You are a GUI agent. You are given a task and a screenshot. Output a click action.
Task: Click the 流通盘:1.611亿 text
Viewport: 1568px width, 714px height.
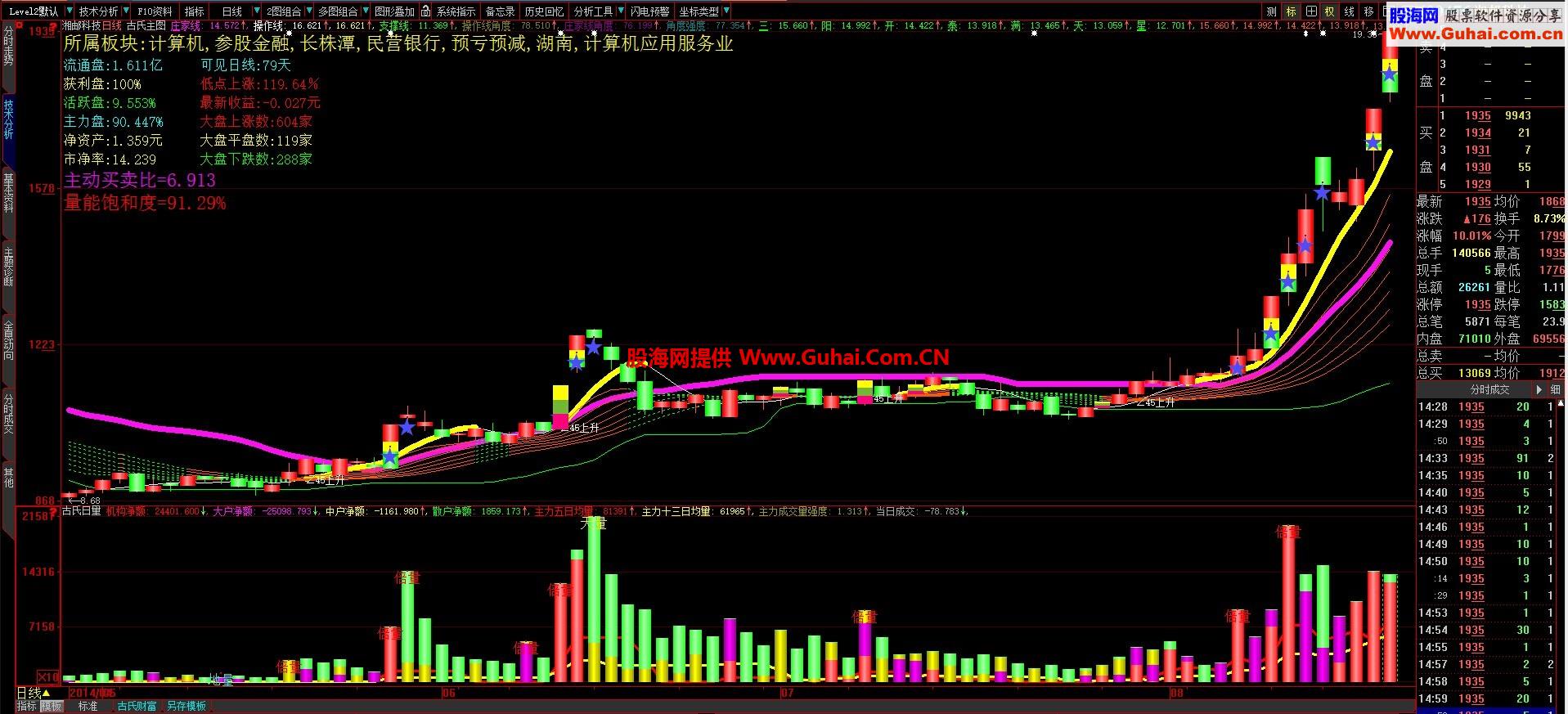(113, 65)
